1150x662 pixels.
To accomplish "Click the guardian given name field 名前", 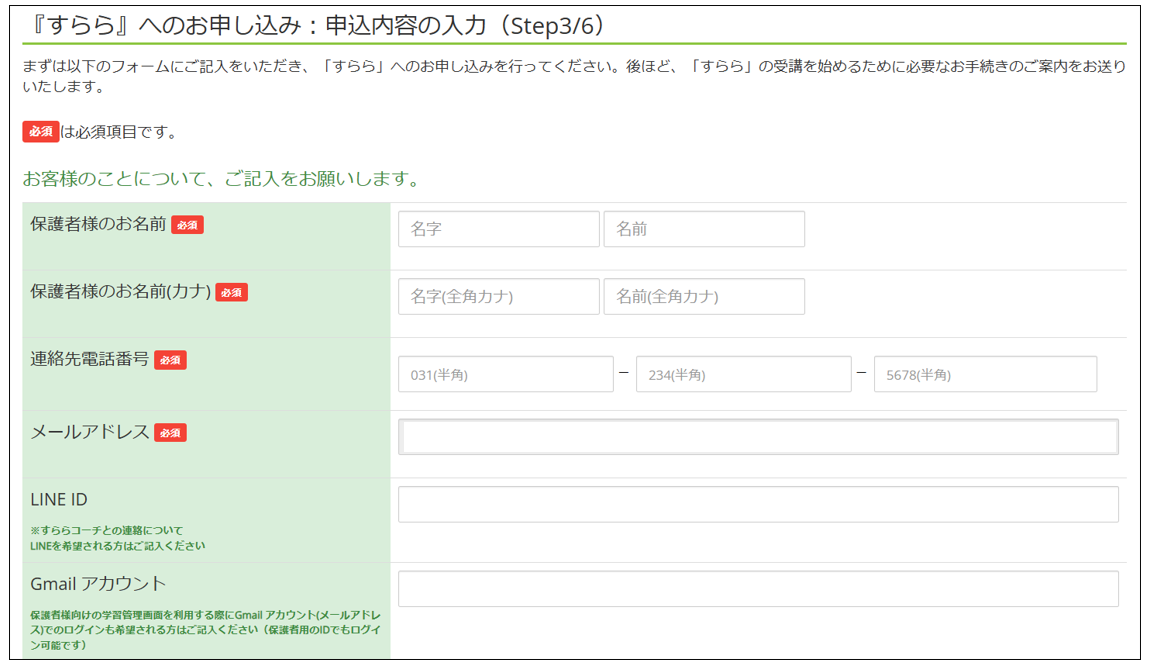I will coord(704,229).
